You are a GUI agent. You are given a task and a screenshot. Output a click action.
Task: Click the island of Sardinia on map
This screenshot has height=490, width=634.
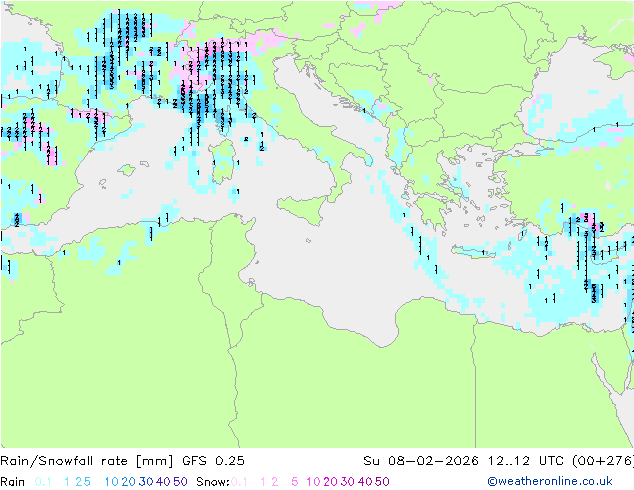coord(223,162)
